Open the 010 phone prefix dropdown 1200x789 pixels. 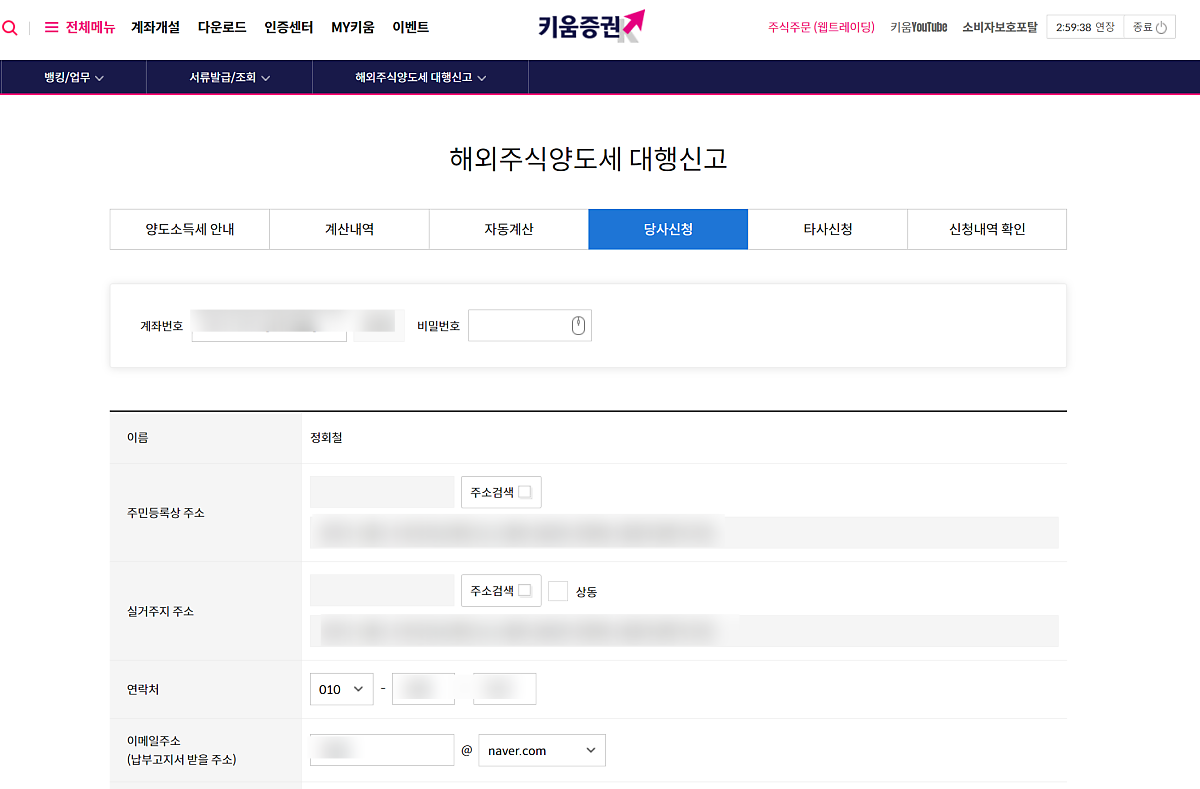[x=342, y=689]
